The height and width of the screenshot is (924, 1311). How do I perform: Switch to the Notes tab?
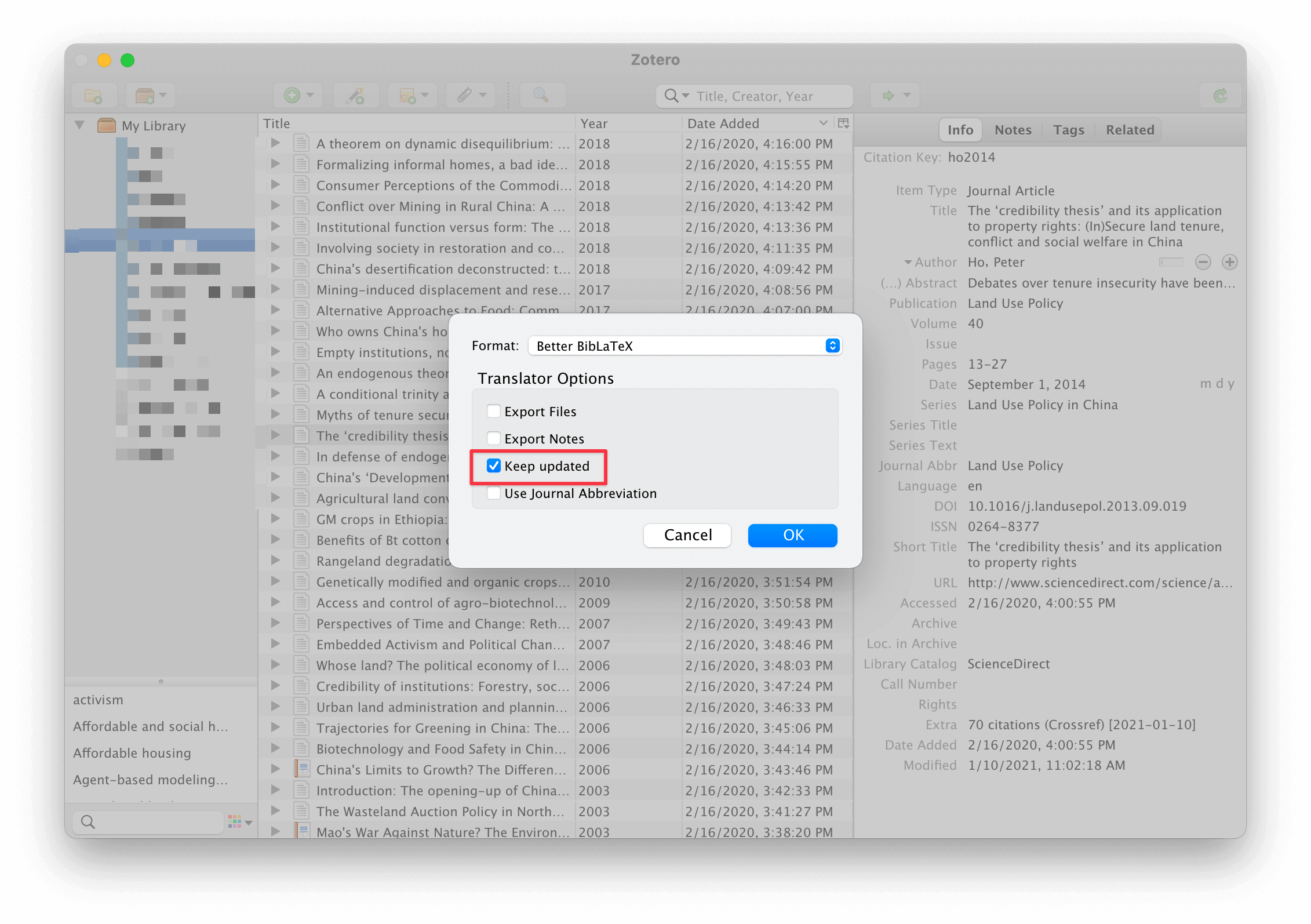point(1013,130)
